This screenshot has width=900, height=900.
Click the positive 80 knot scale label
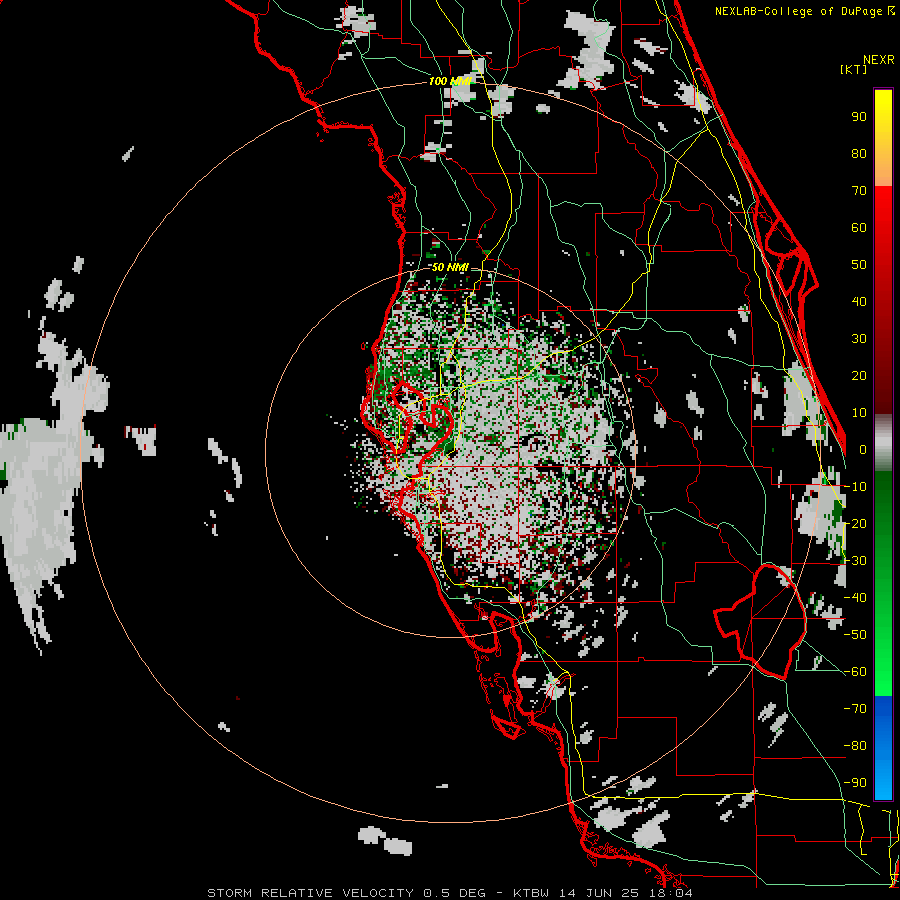[x=859, y=153]
